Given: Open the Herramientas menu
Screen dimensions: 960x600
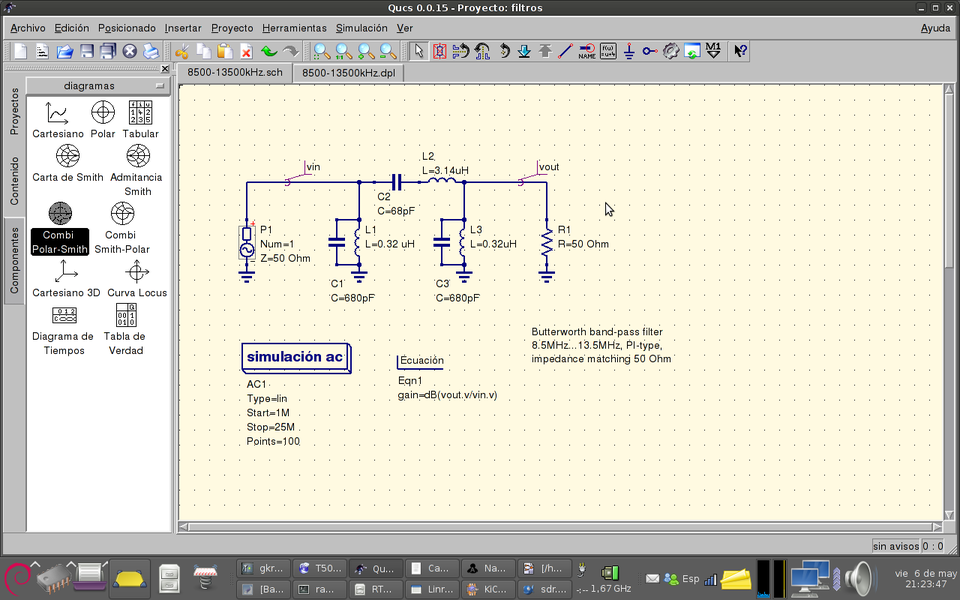Looking at the screenshot, I should 294,28.
